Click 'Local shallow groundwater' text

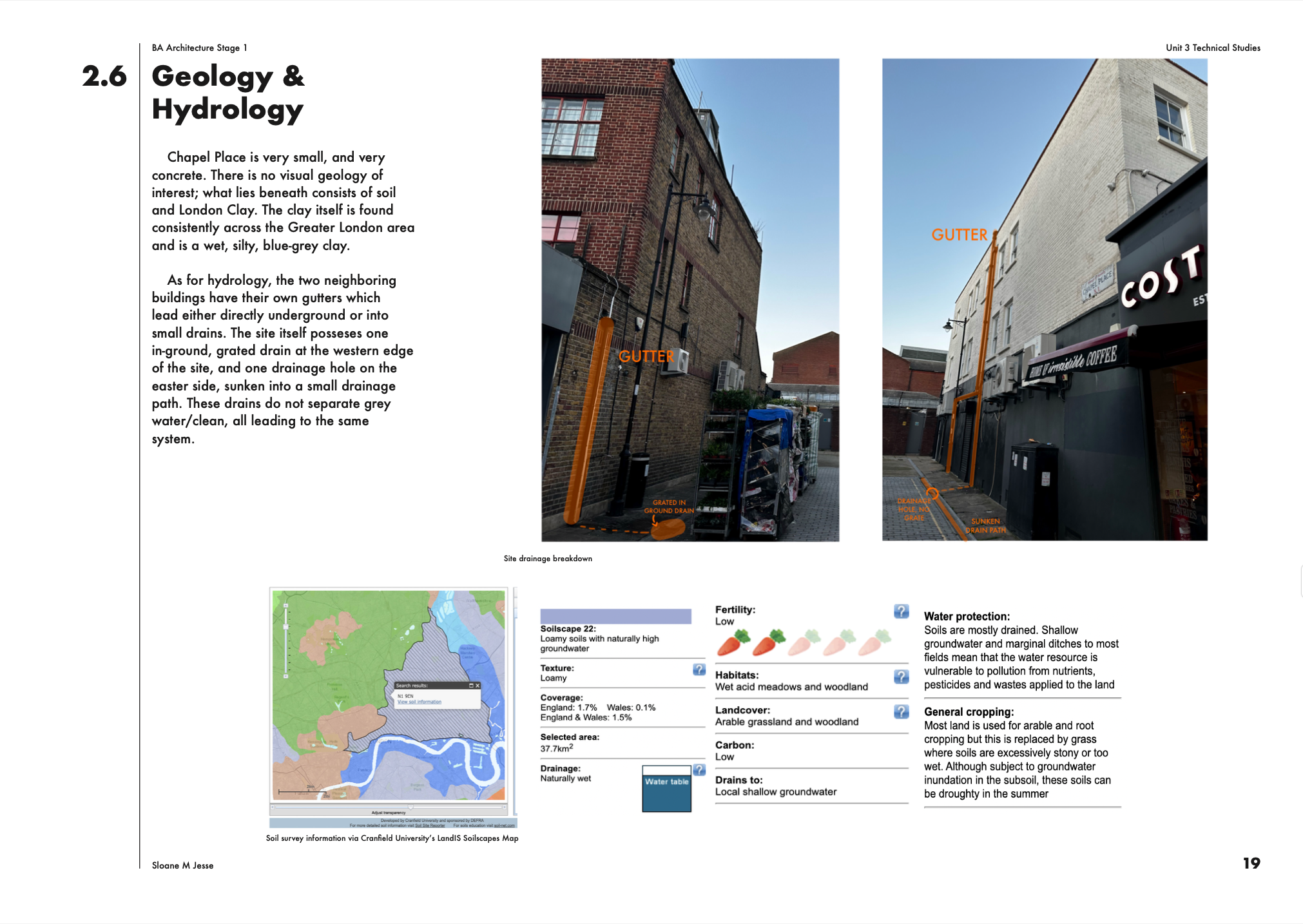pos(776,792)
